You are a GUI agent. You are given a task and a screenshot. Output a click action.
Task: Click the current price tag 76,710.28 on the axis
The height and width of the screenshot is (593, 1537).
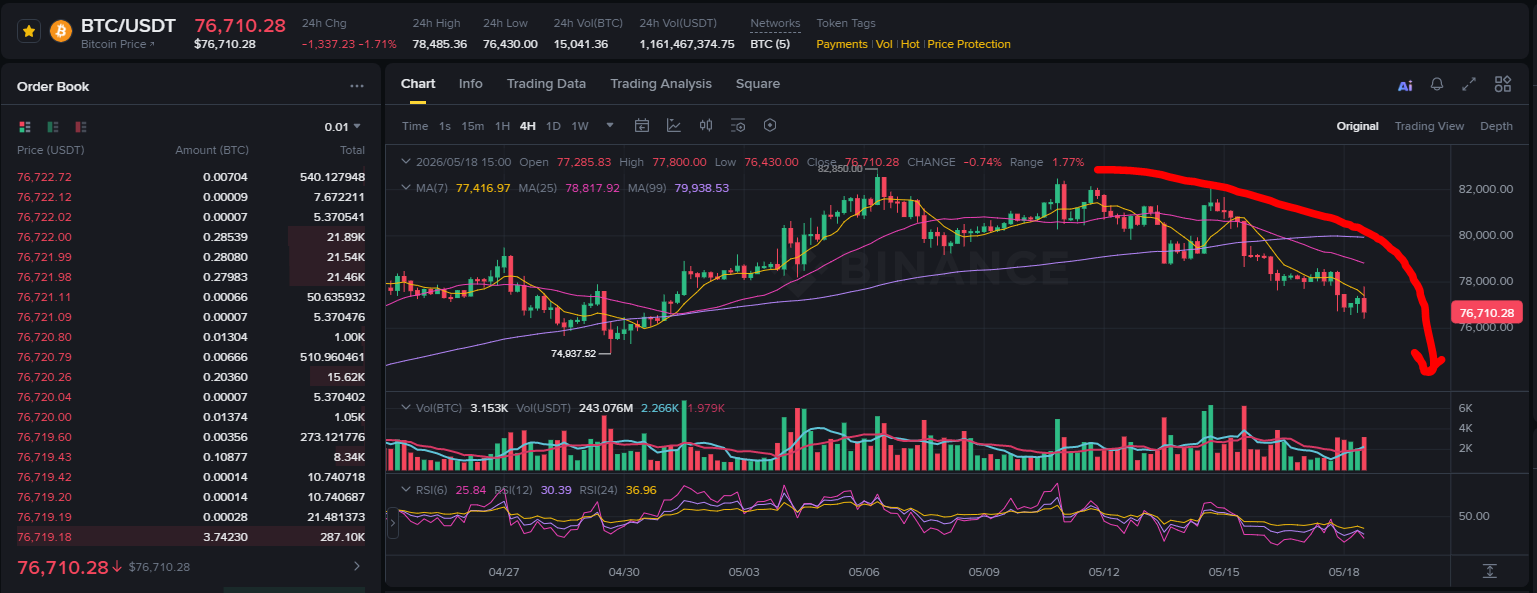[1487, 313]
